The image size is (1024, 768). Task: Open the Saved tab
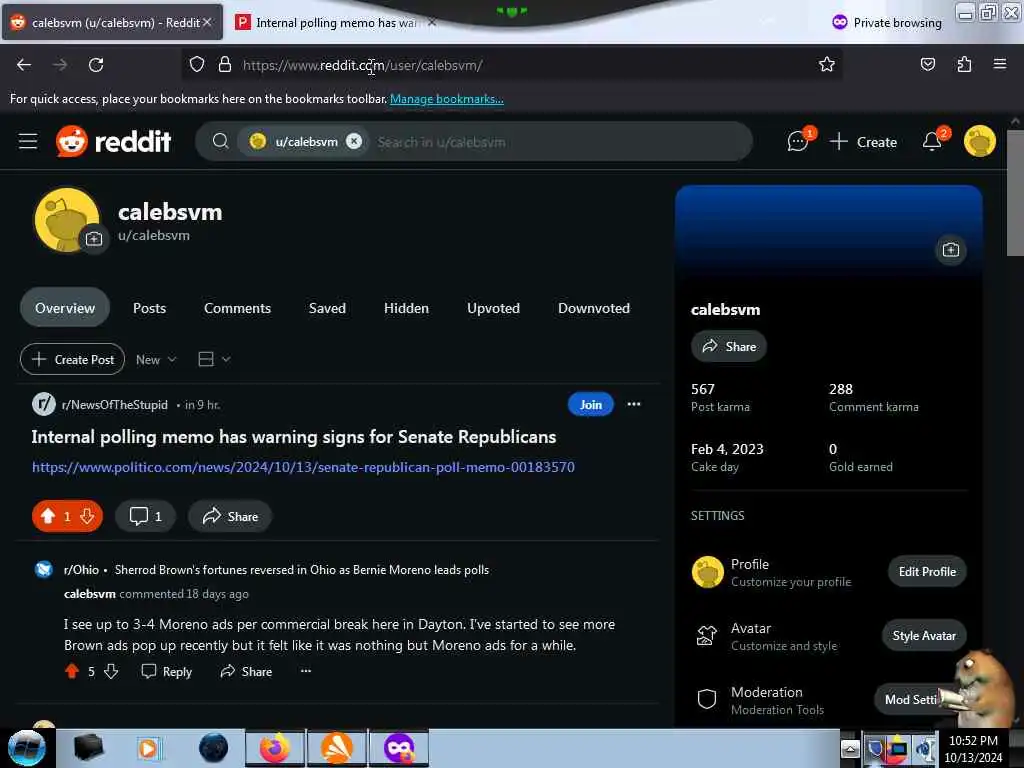point(327,308)
